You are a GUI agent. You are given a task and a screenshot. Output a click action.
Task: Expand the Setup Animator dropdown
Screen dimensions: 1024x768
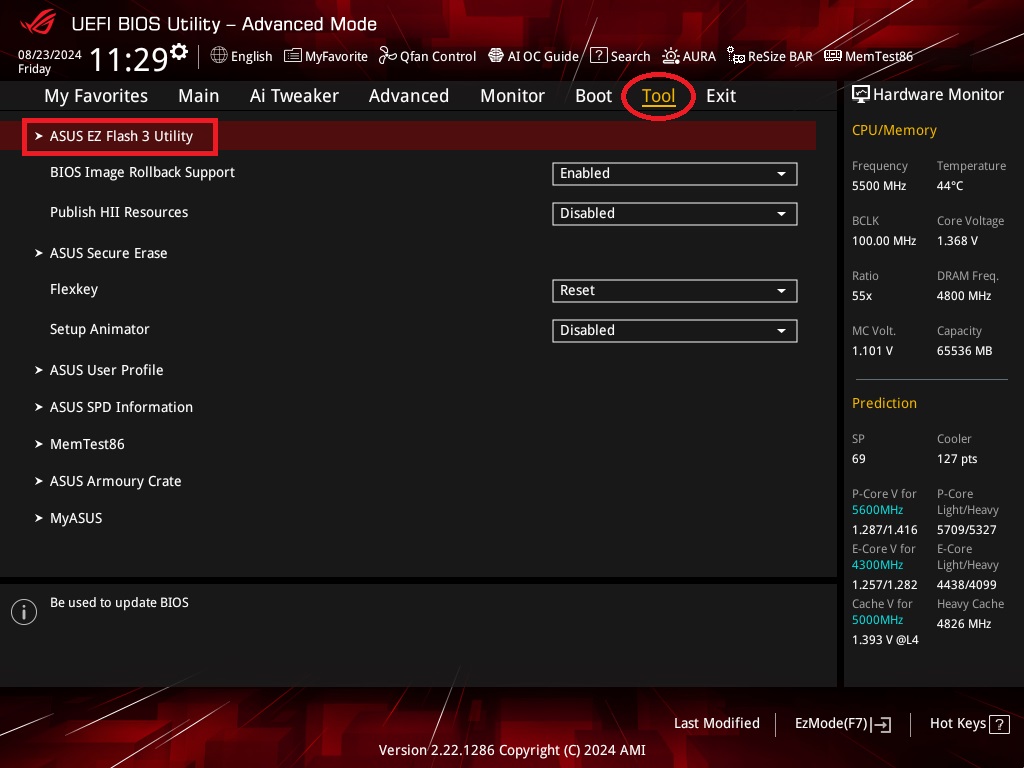[x=675, y=330]
